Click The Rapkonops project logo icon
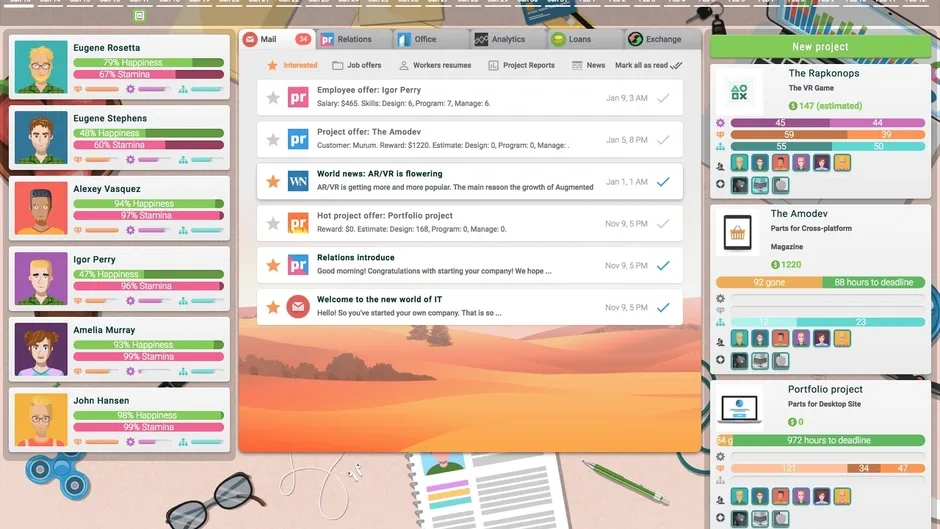This screenshot has height=529, width=940. tap(739, 92)
